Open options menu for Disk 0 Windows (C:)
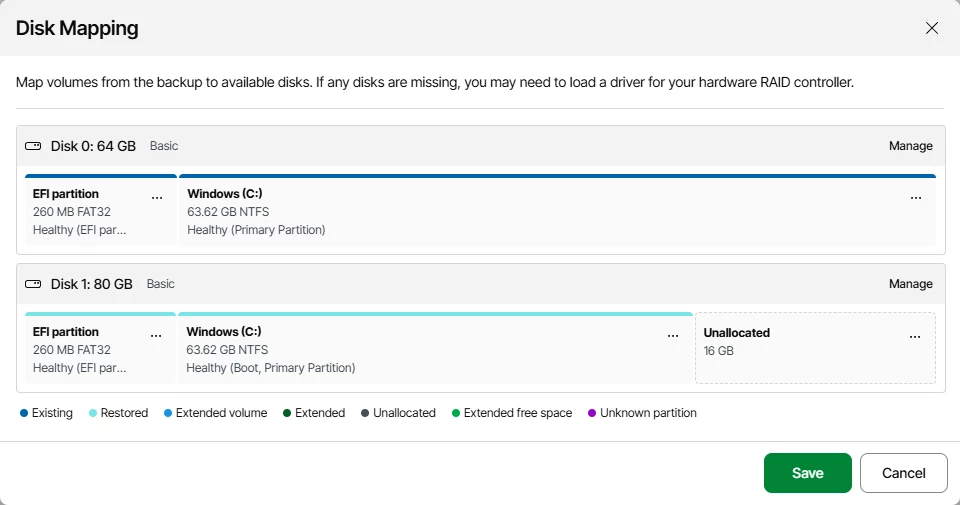 pos(916,198)
